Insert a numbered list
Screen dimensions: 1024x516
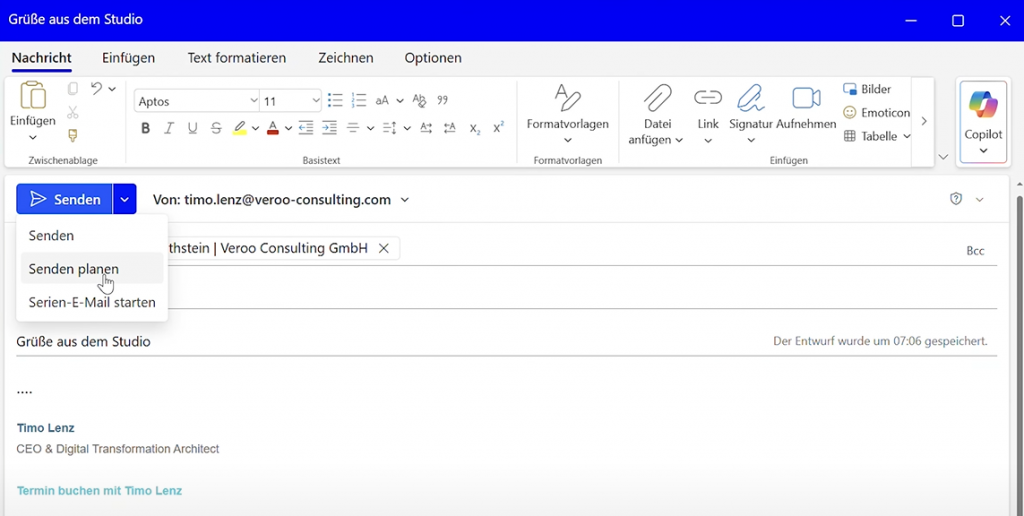359,101
